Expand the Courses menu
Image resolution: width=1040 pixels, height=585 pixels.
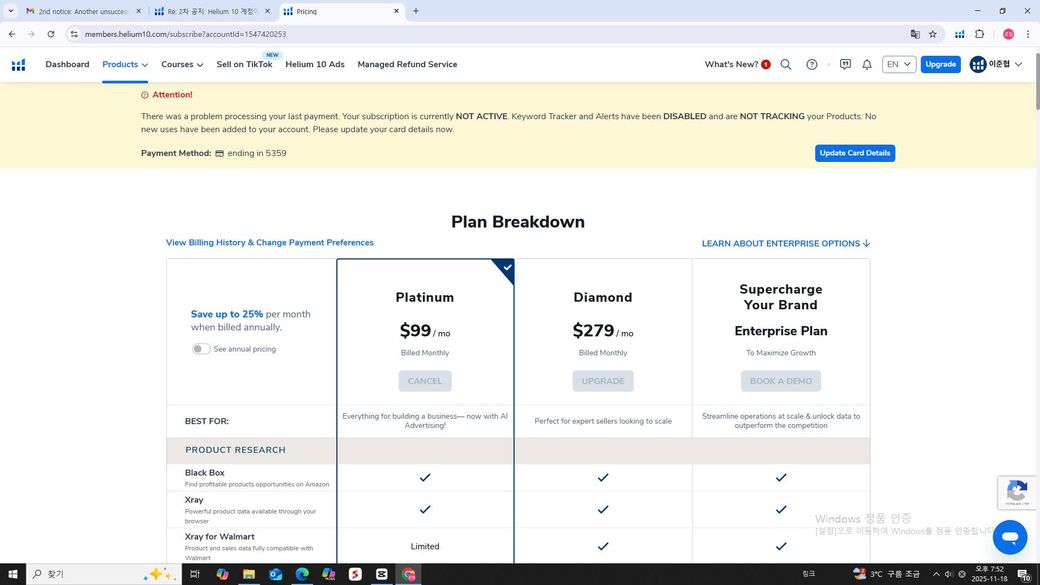click(x=182, y=64)
